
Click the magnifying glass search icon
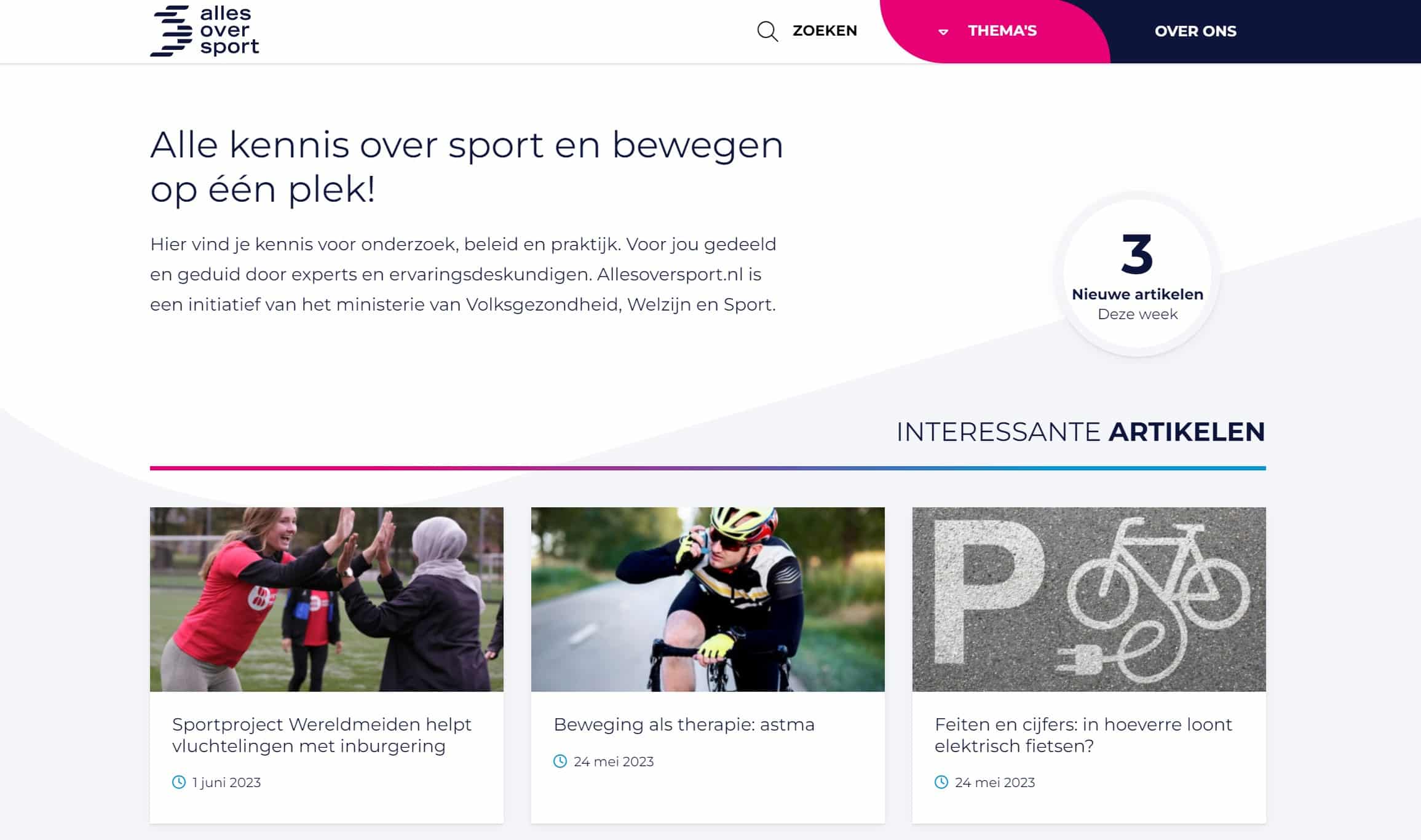coord(767,31)
